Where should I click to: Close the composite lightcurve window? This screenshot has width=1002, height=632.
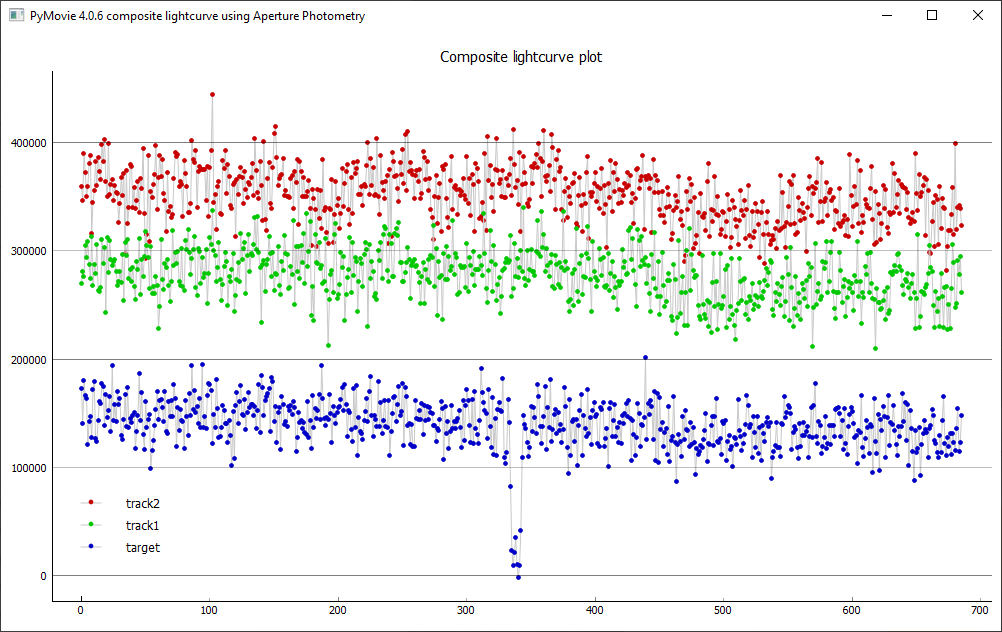coord(978,16)
